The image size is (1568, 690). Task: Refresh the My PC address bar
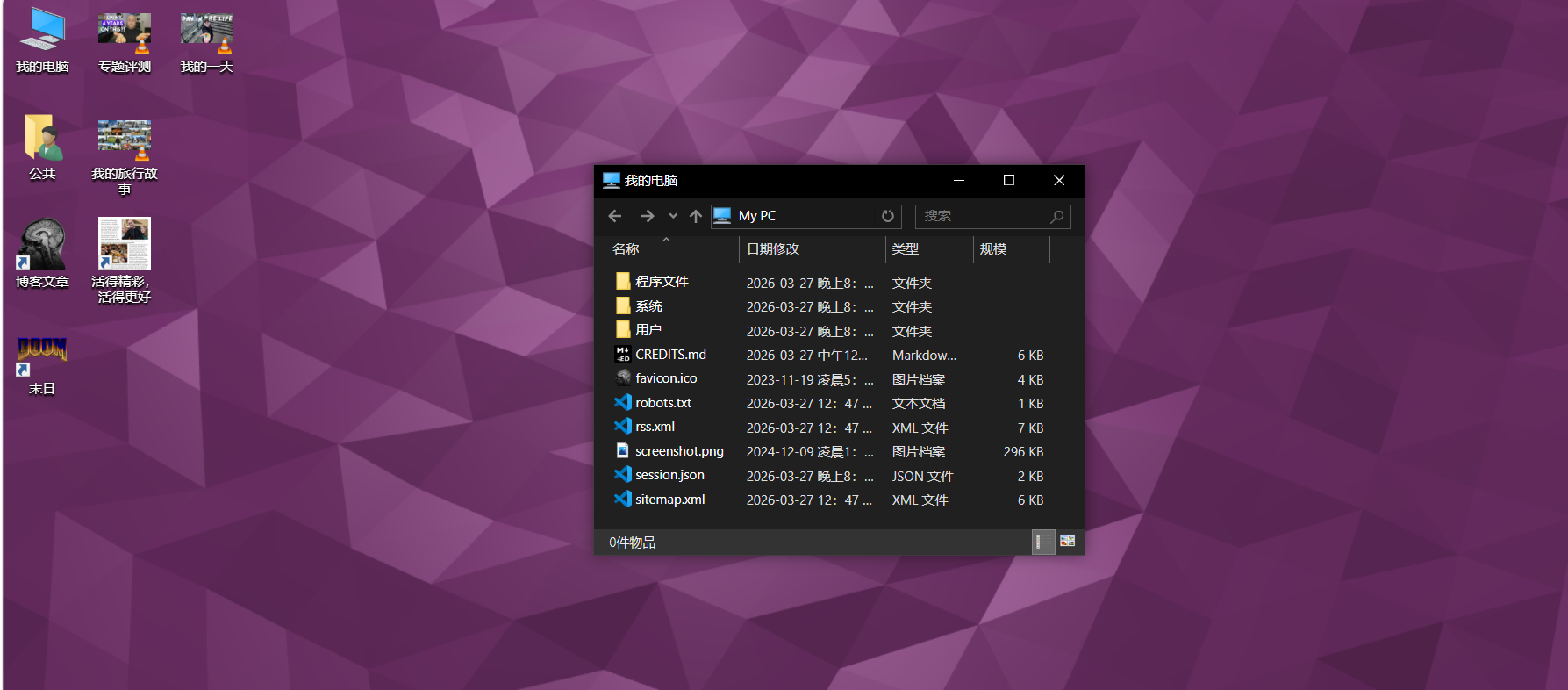pos(888,216)
